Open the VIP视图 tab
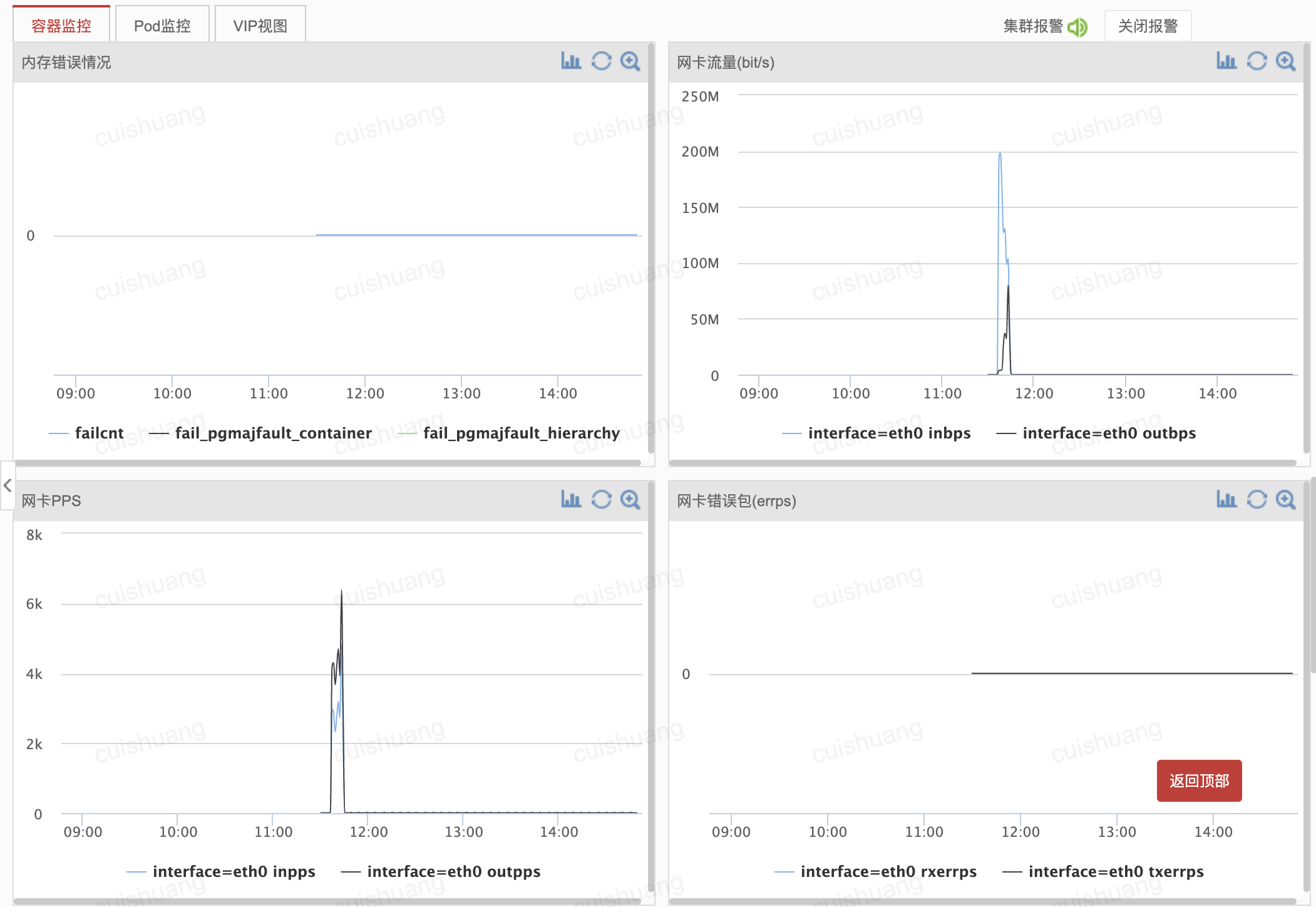Image resolution: width=1316 pixels, height=907 pixels. [x=260, y=26]
